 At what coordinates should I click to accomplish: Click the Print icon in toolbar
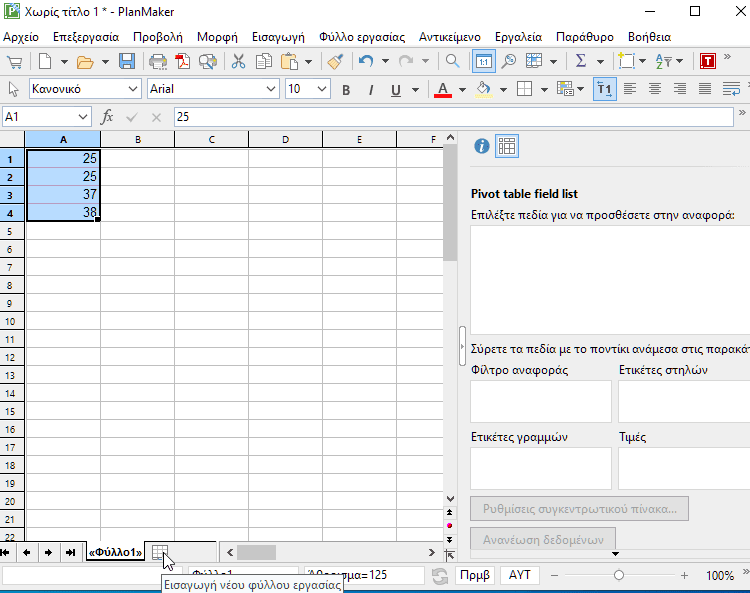pyautogui.click(x=158, y=62)
